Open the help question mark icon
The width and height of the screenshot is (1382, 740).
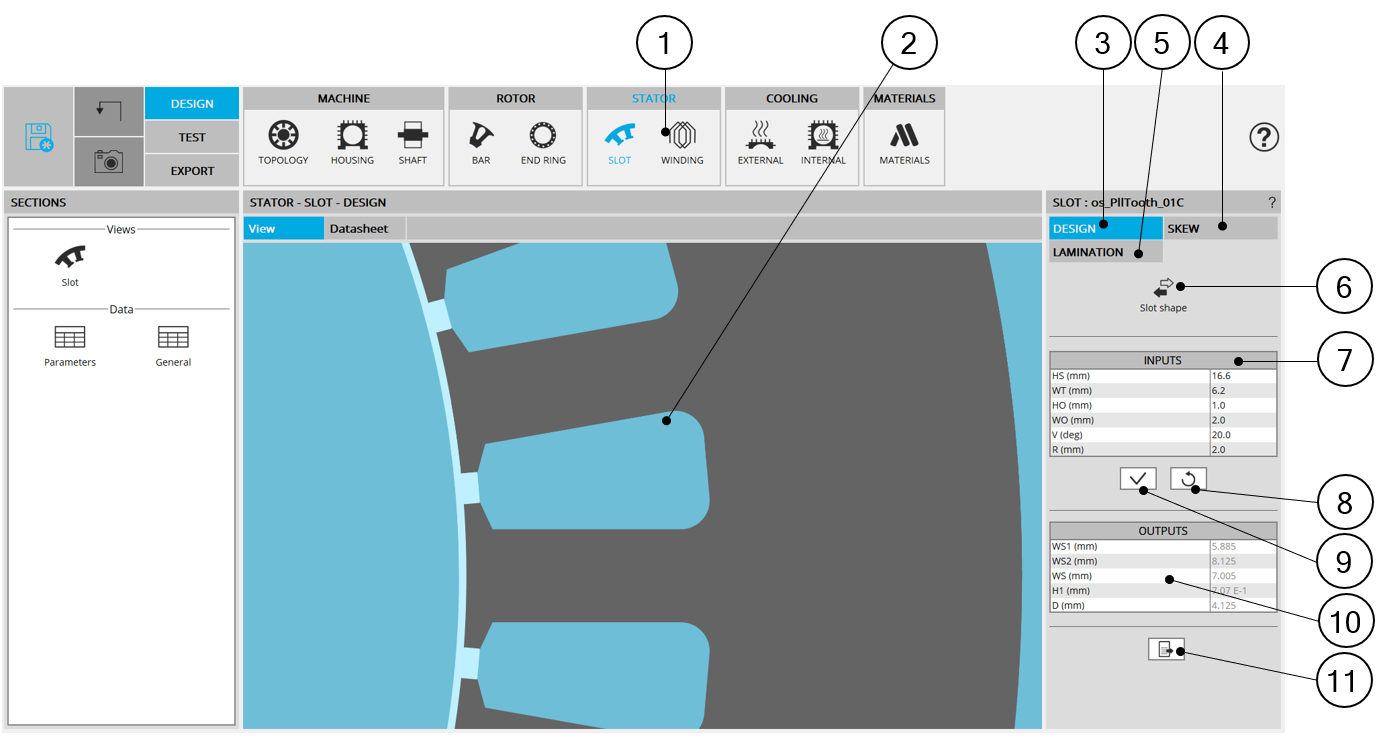tap(1264, 137)
